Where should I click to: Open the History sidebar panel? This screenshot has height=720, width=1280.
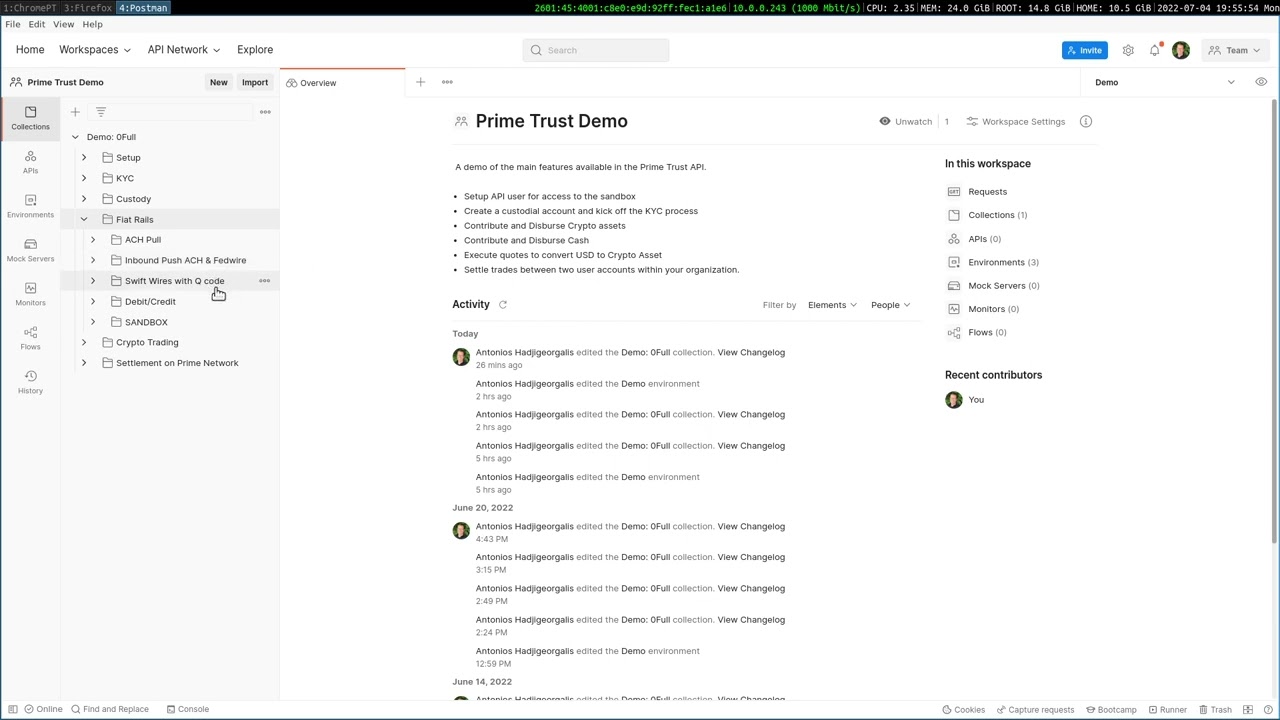pos(30,382)
